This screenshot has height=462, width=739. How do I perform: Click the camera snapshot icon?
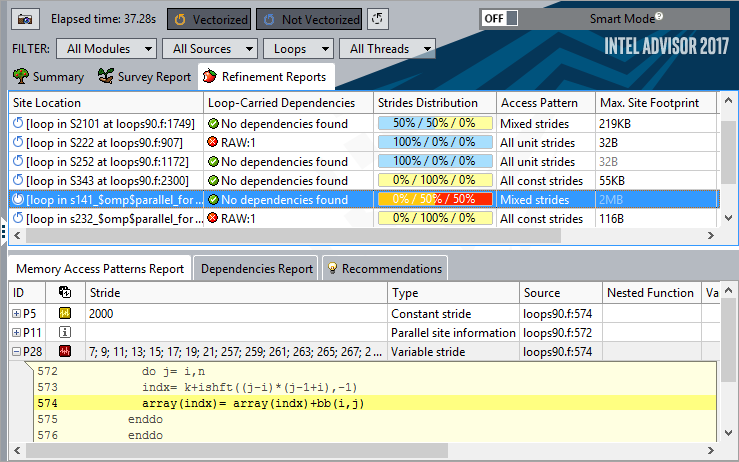click(25, 19)
